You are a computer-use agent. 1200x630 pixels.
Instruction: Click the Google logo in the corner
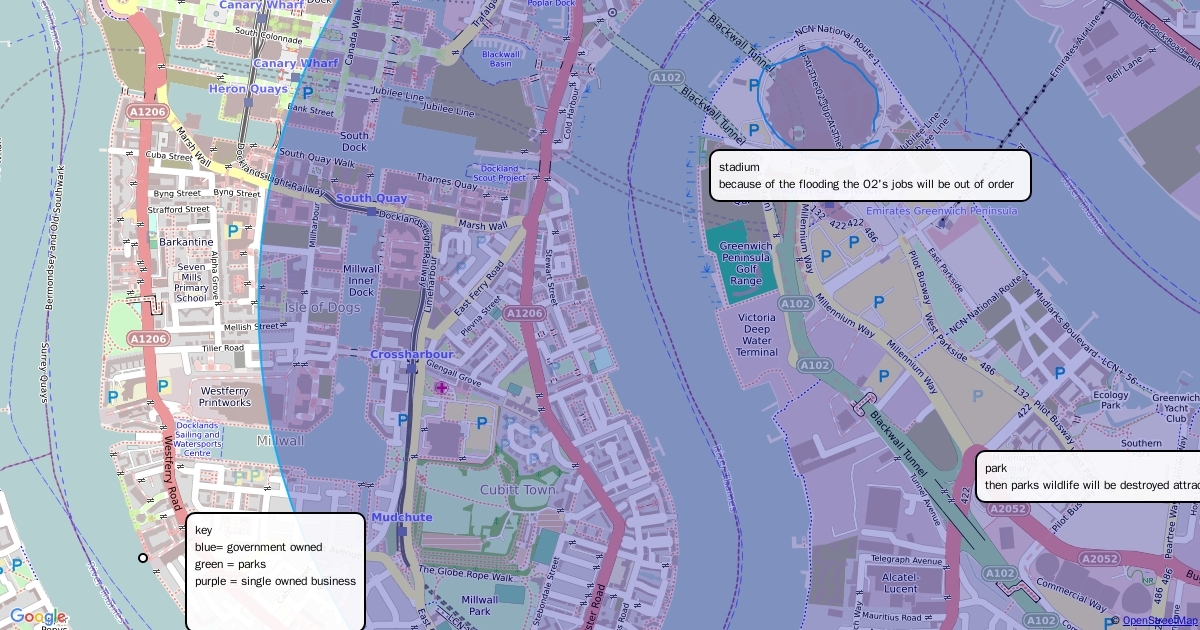coord(37,617)
